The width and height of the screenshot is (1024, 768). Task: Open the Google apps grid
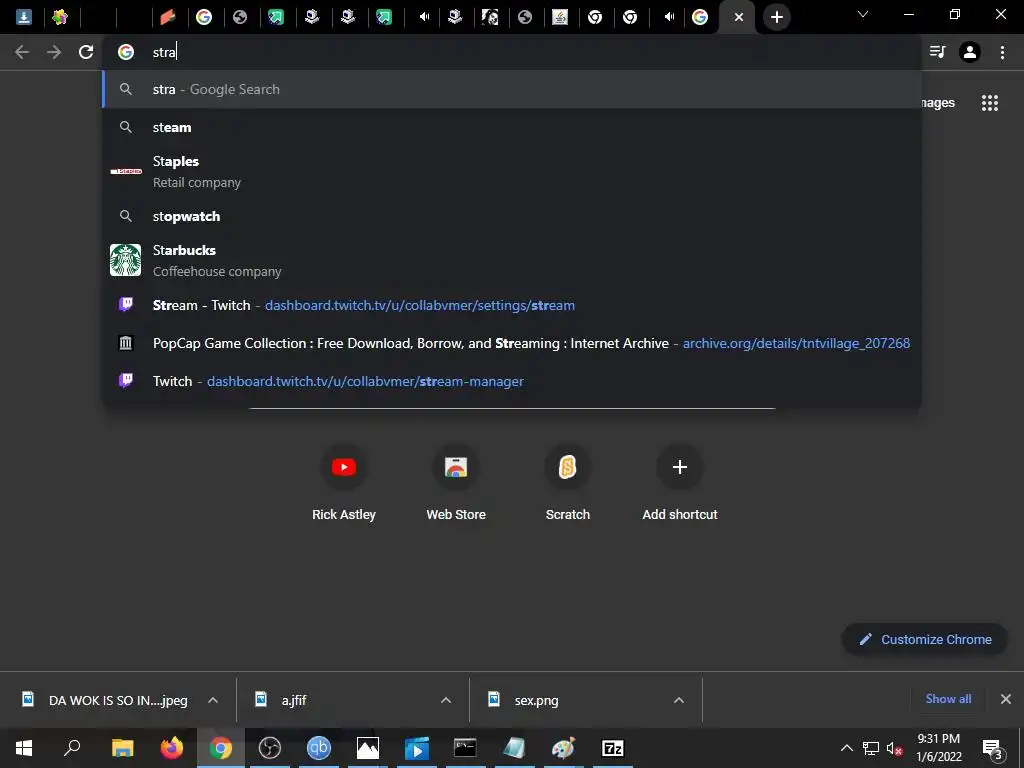pos(990,103)
